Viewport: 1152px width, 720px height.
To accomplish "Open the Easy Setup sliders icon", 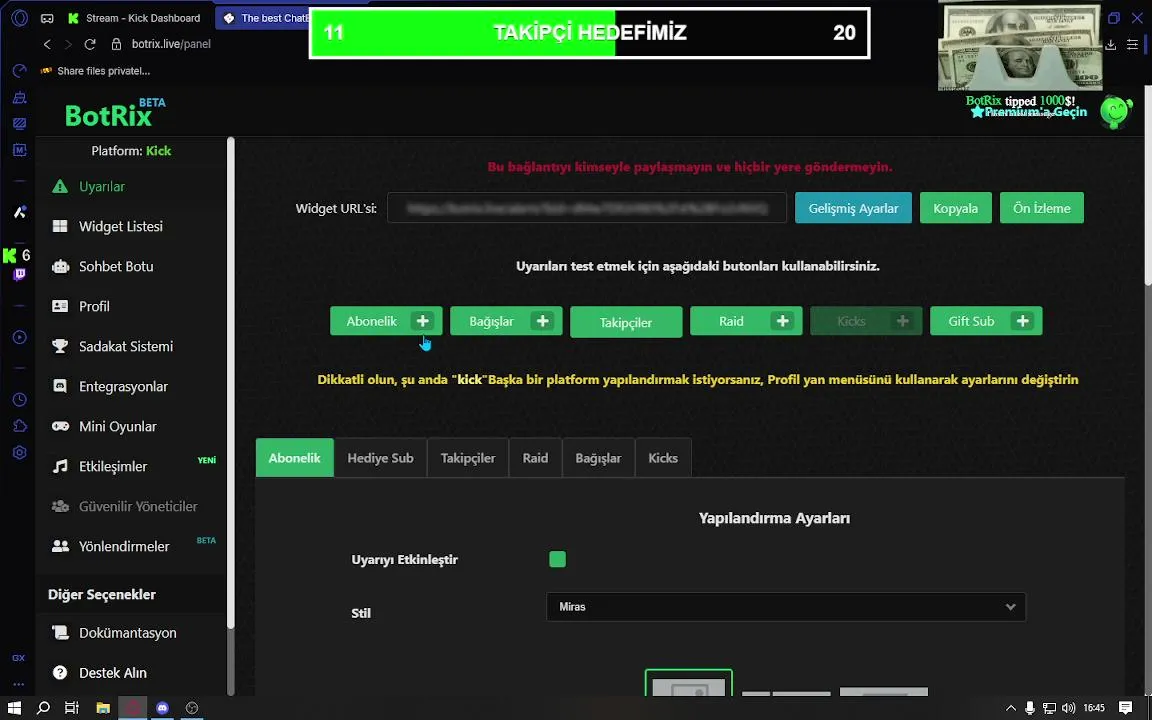I will (x=1133, y=45).
